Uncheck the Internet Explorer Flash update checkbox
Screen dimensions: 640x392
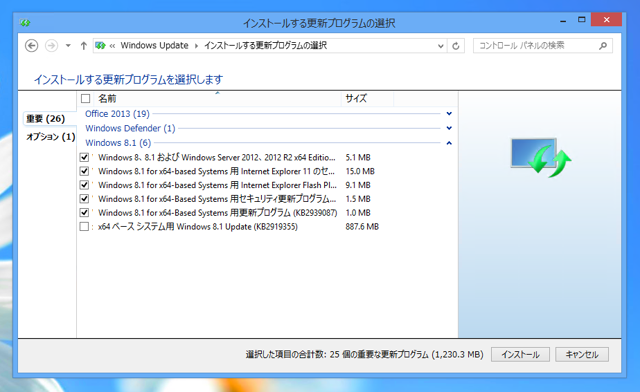click(x=84, y=185)
